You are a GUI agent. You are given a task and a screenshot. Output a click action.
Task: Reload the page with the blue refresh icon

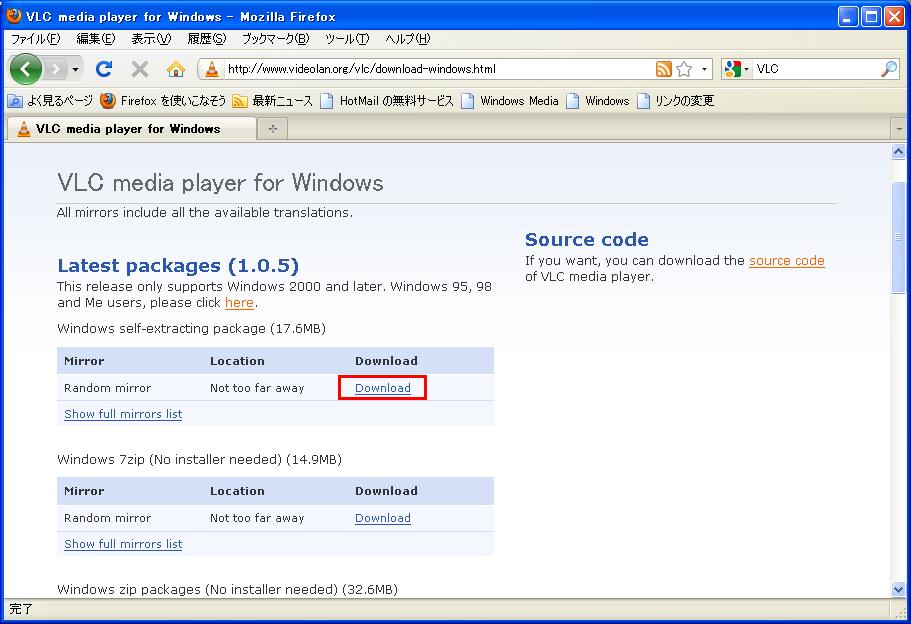104,69
